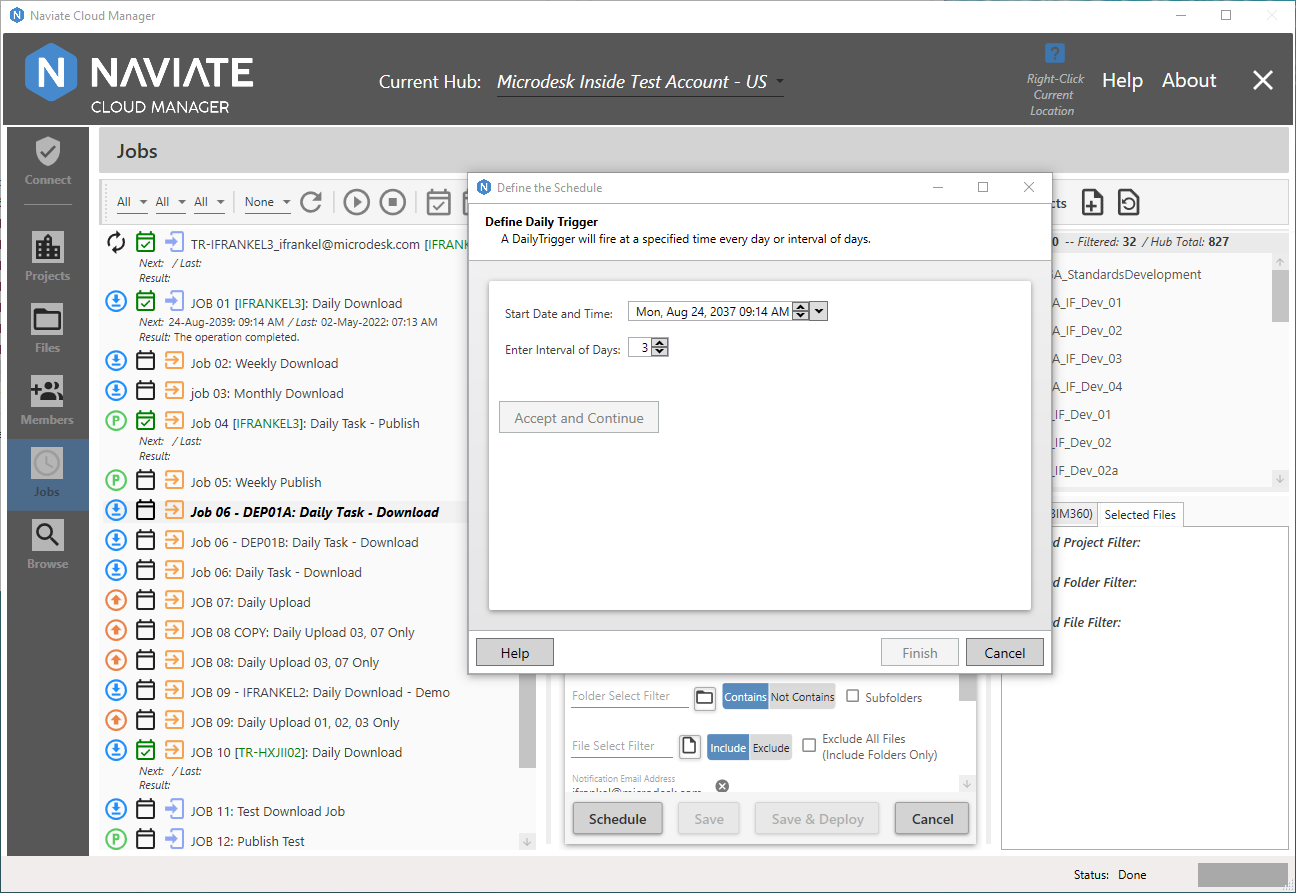Screen dimensions: 1296x893
Task: Go to the Files sidebar section
Action: coord(48,330)
